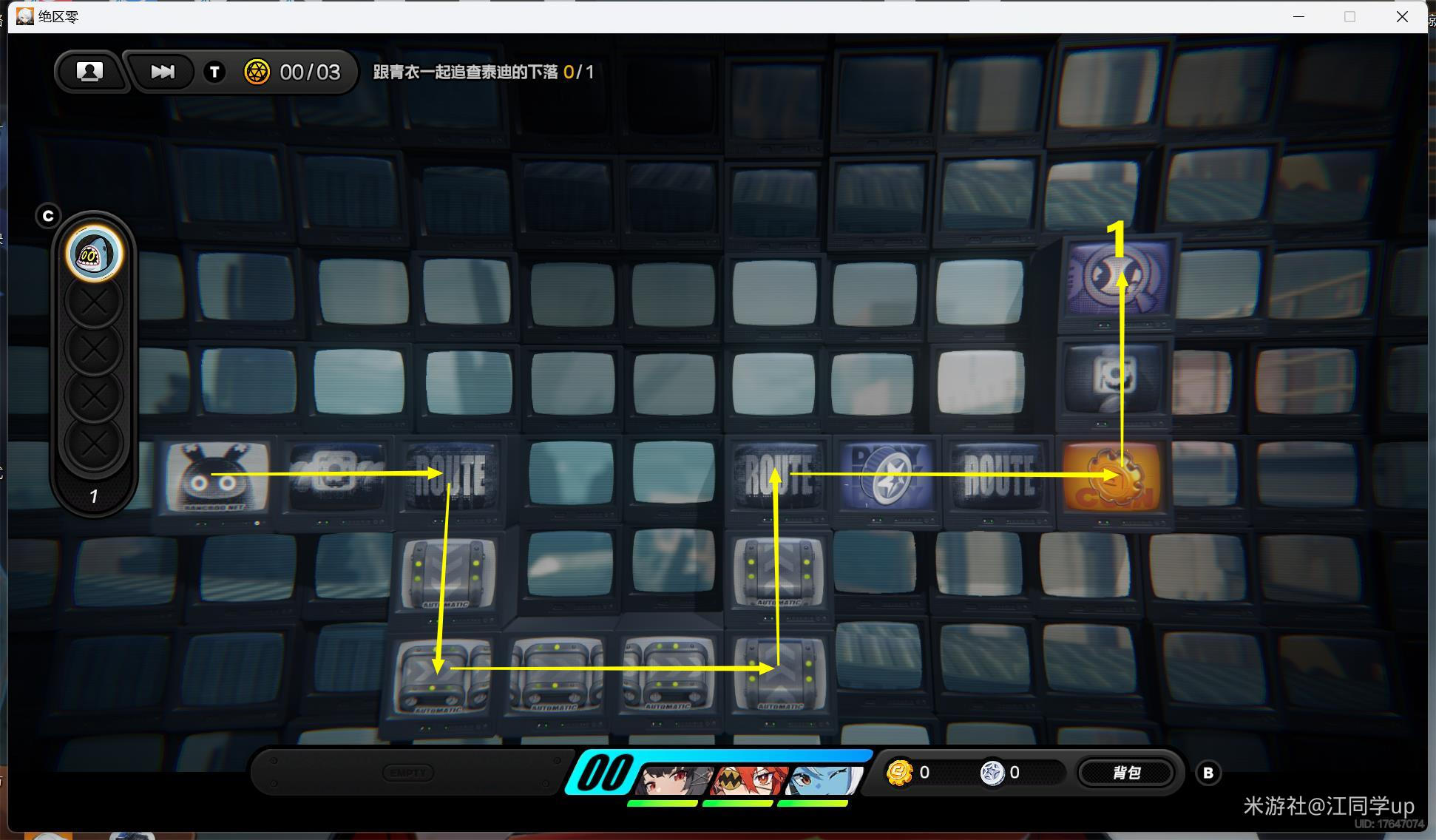Open the 背包 backpack button
Image resolution: width=1436 pixels, height=840 pixels.
1125,773
